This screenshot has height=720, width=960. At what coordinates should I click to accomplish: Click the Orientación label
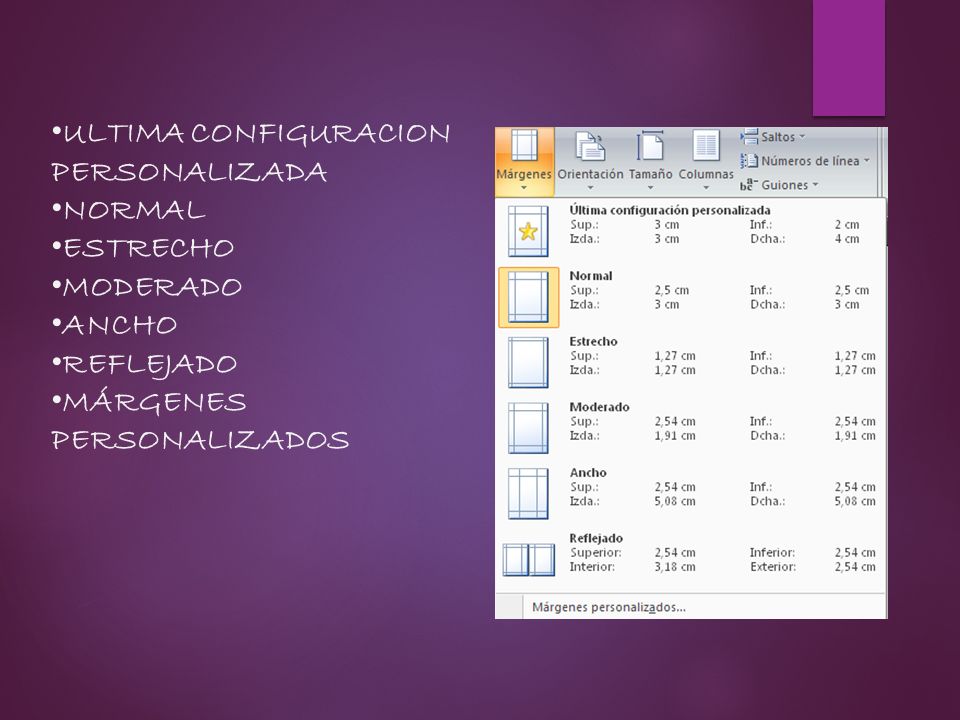click(x=590, y=174)
